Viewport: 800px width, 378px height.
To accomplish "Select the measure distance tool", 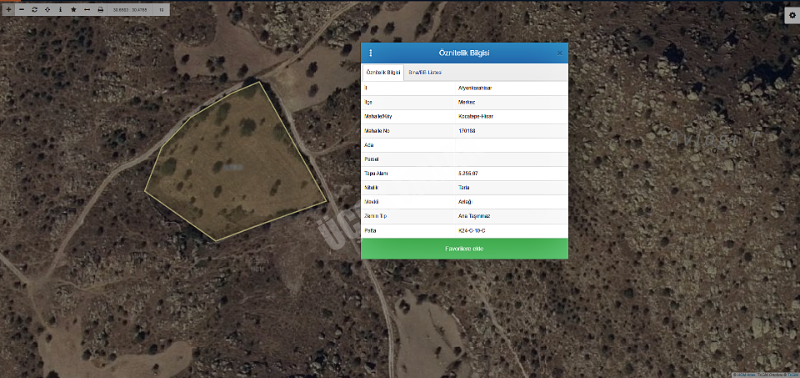I will click(x=87, y=10).
